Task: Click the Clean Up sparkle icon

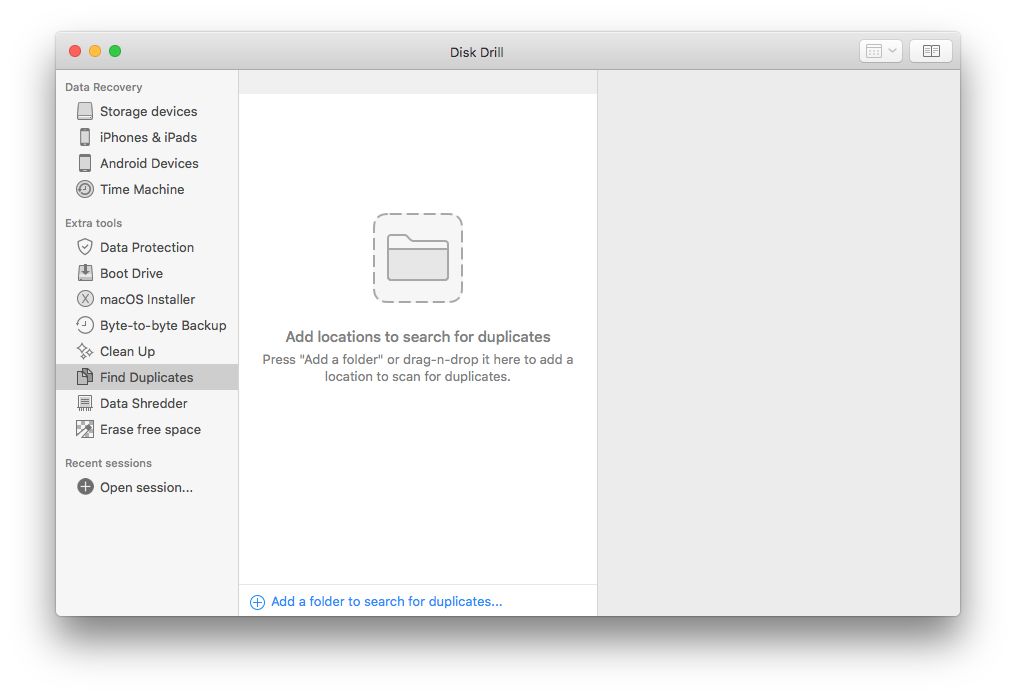Action: pos(85,351)
